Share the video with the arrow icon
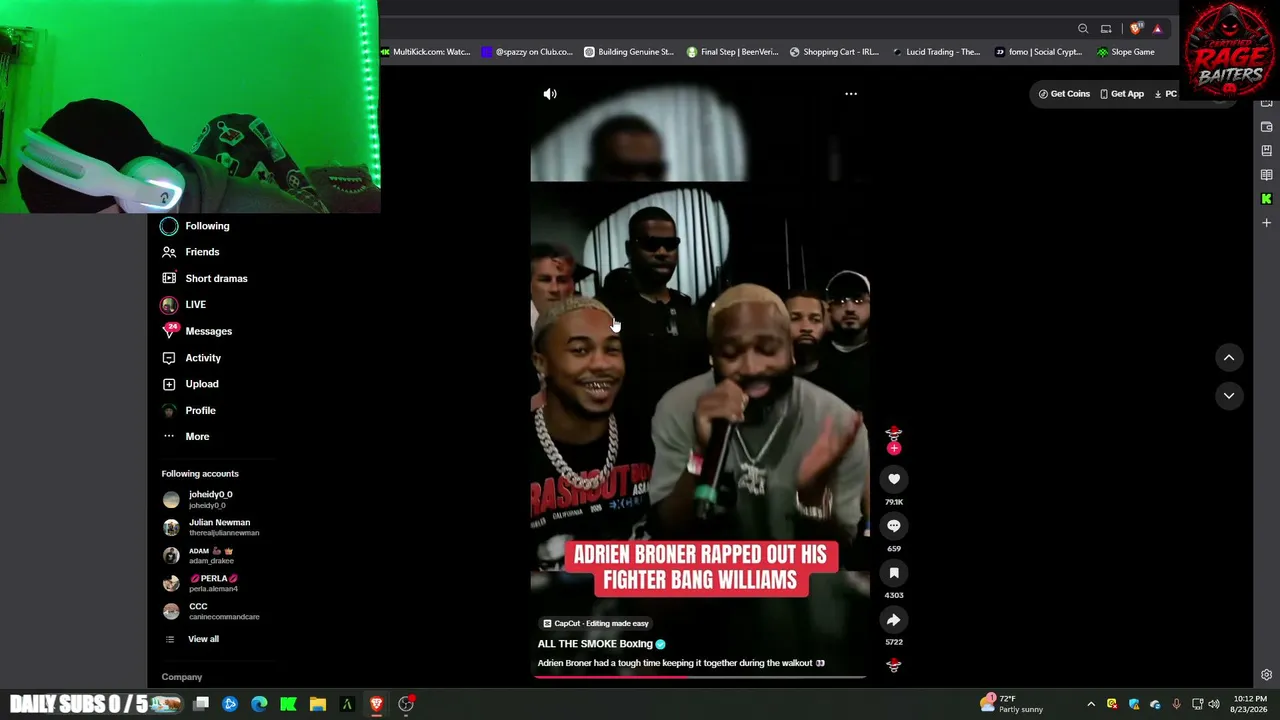 (894, 620)
